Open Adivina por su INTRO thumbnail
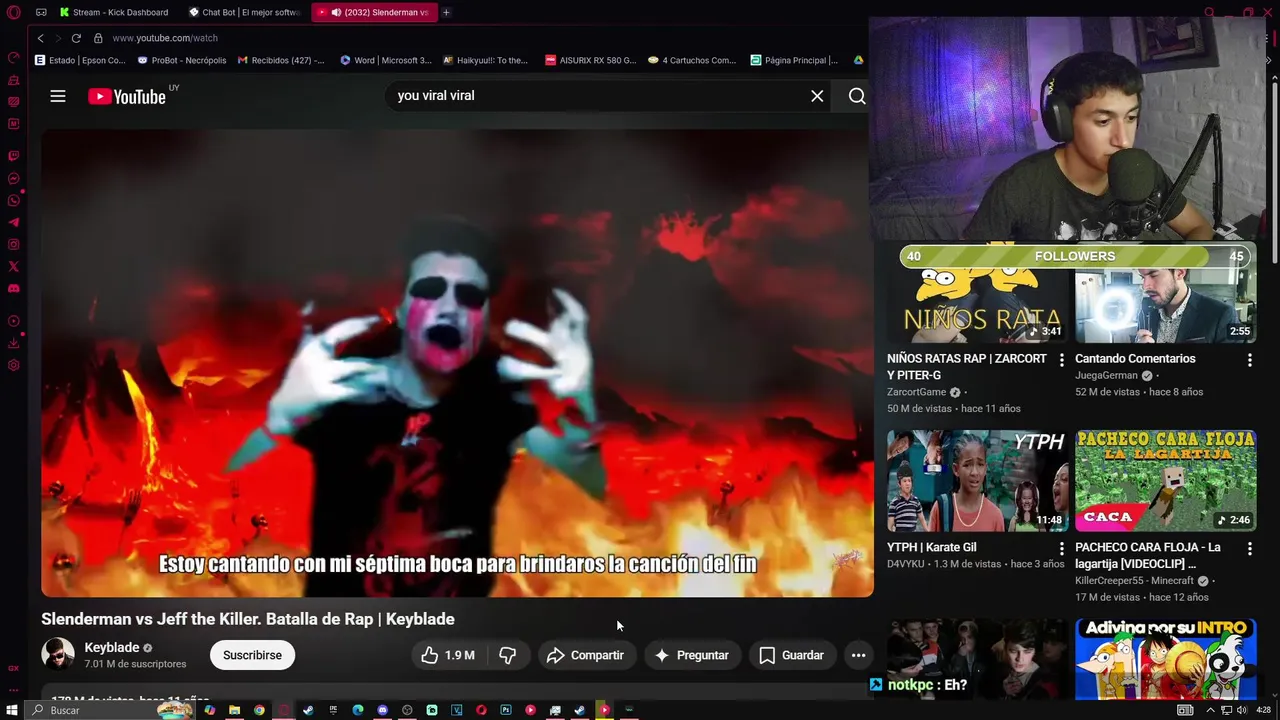Image resolution: width=1280 pixels, height=720 pixels. point(1165,659)
